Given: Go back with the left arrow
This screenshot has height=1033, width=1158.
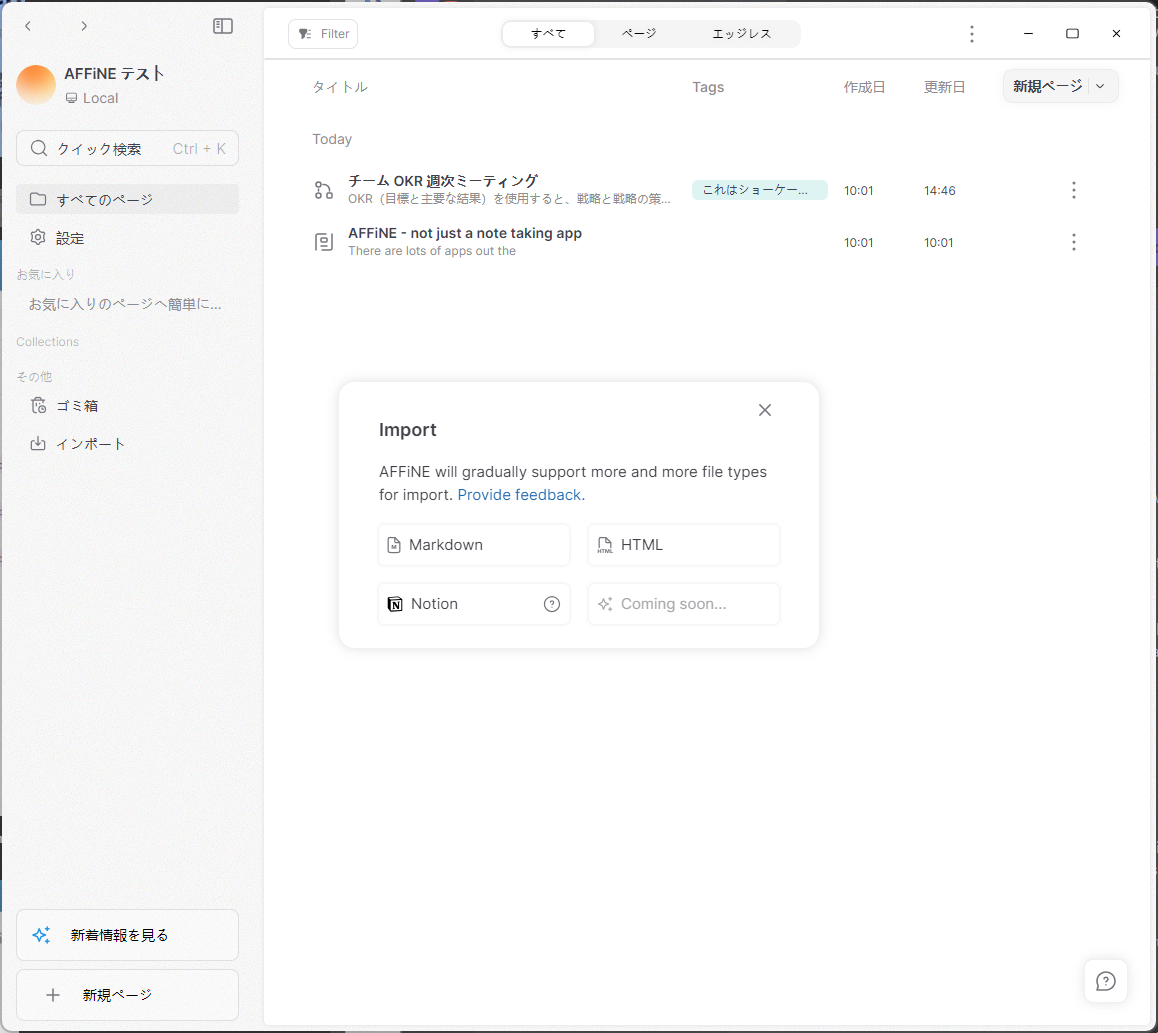Looking at the screenshot, I should tap(28, 26).
